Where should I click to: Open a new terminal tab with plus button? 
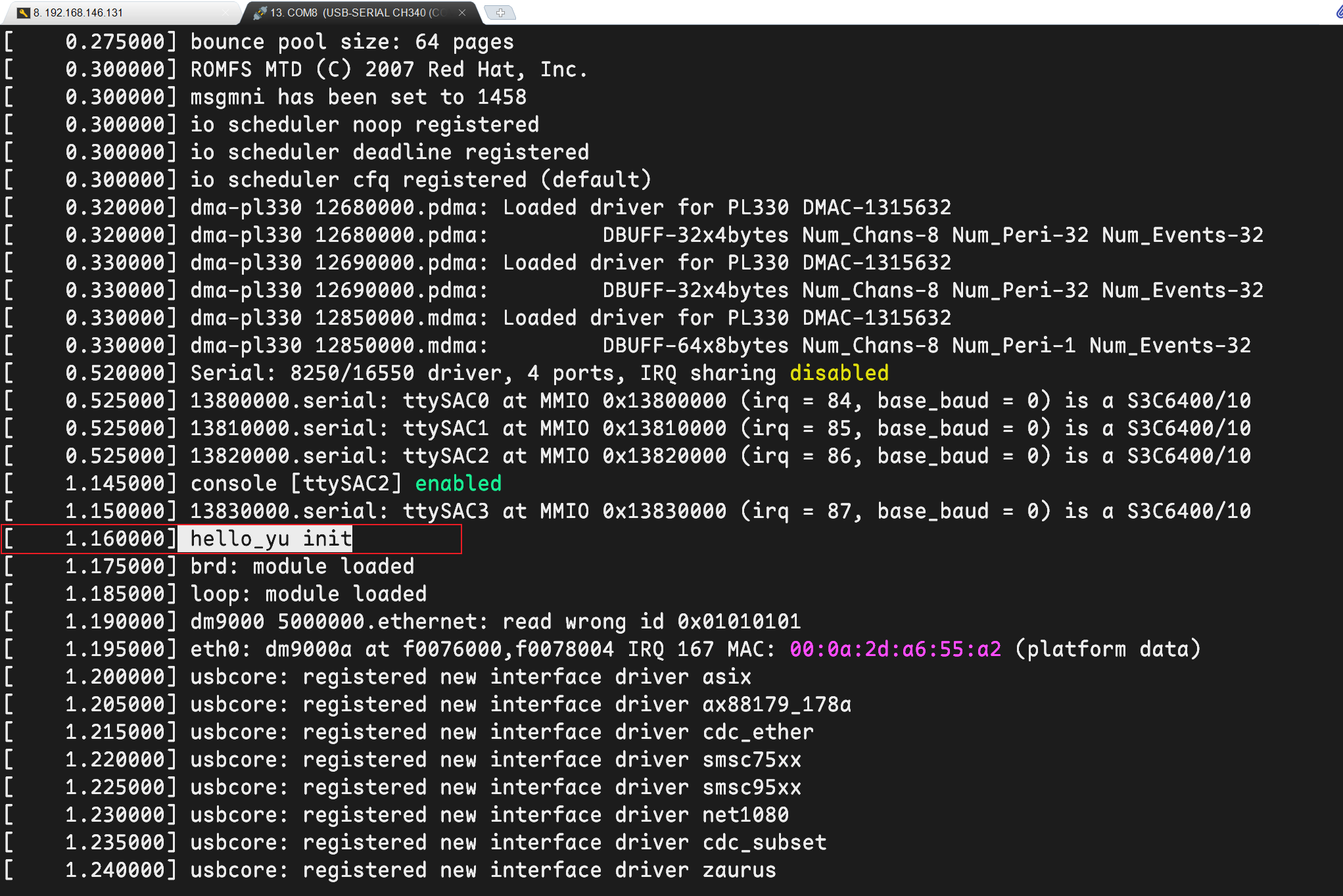coord(500,12)
